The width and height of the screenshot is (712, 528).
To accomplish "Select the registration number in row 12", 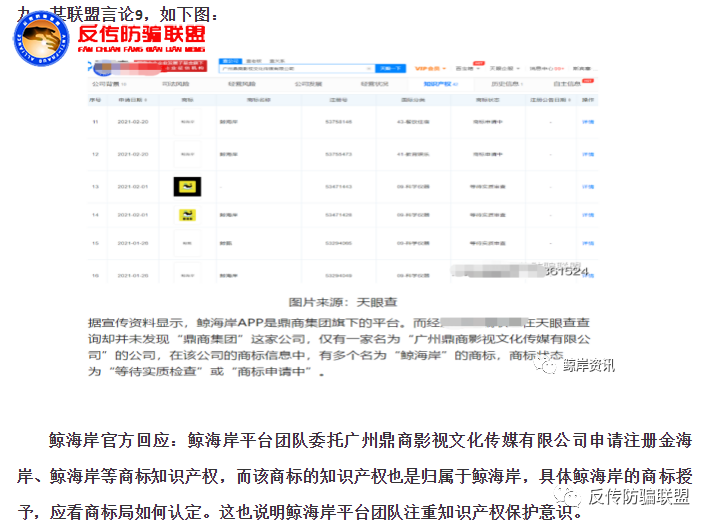I will [338, 154].
